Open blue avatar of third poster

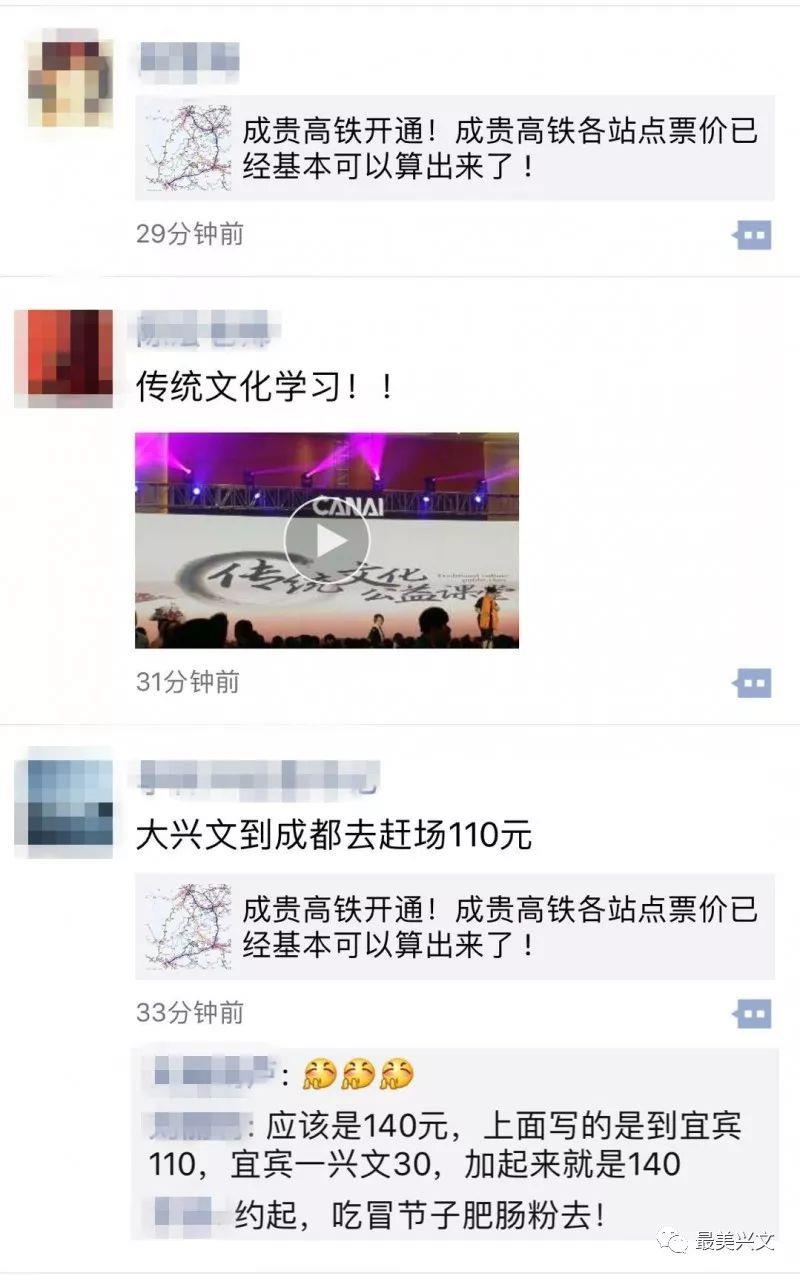click(x=70, y=805)
